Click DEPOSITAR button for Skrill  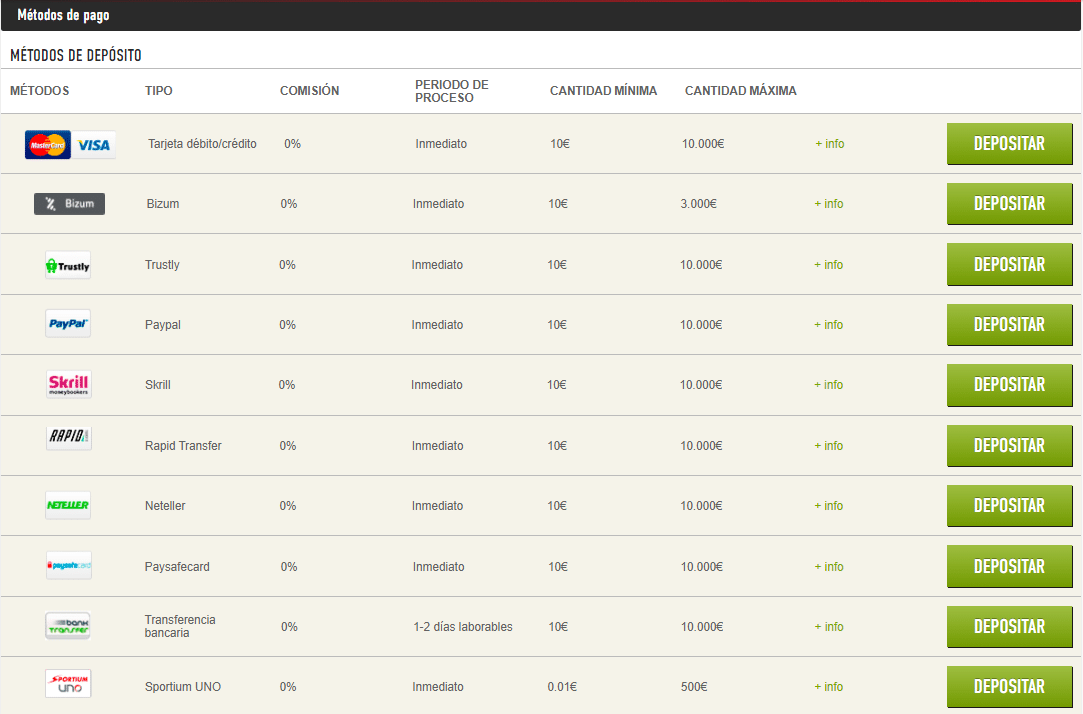point(1009,385)
